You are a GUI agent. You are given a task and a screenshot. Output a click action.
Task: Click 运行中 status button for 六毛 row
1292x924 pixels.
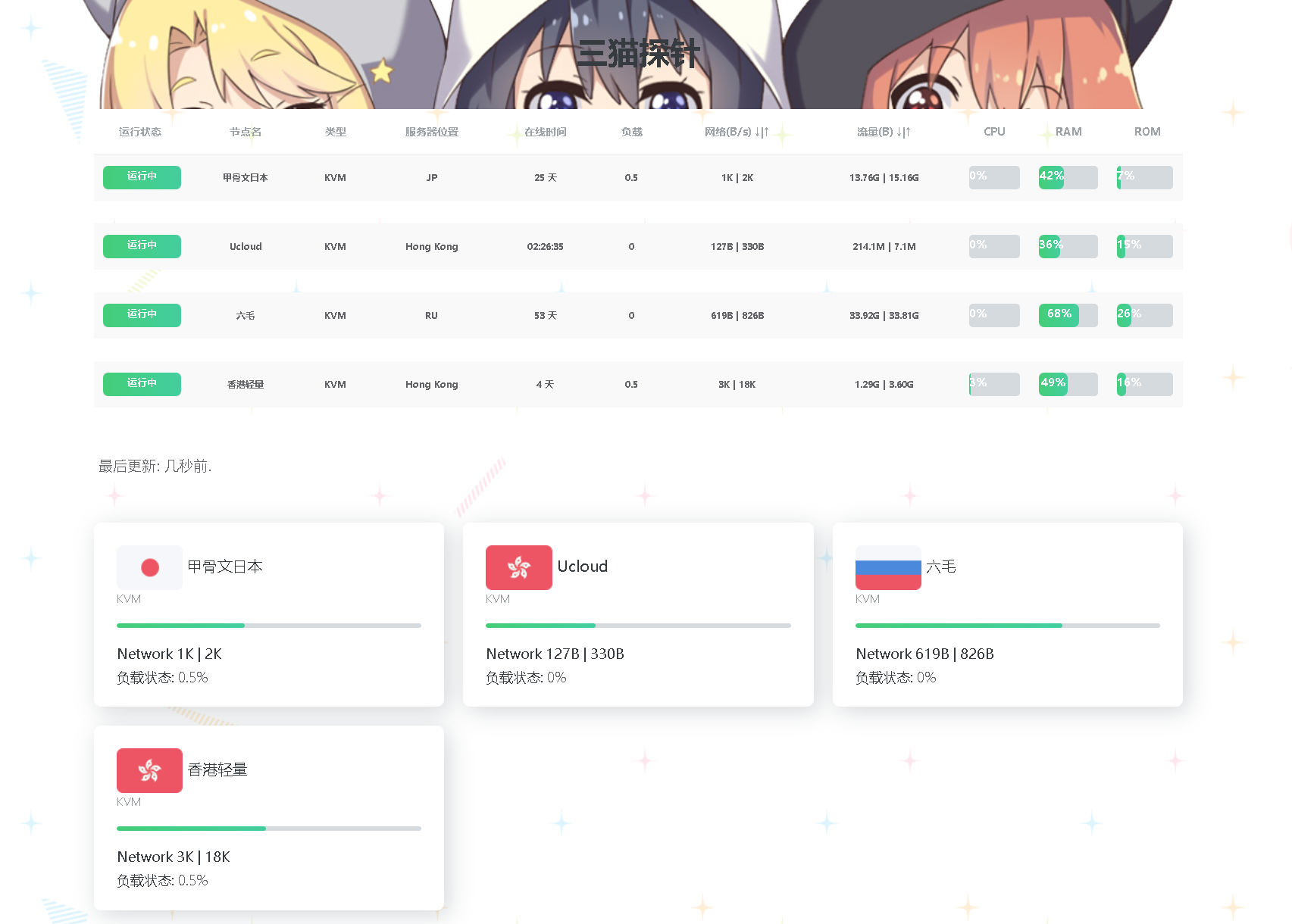point(142,315)
